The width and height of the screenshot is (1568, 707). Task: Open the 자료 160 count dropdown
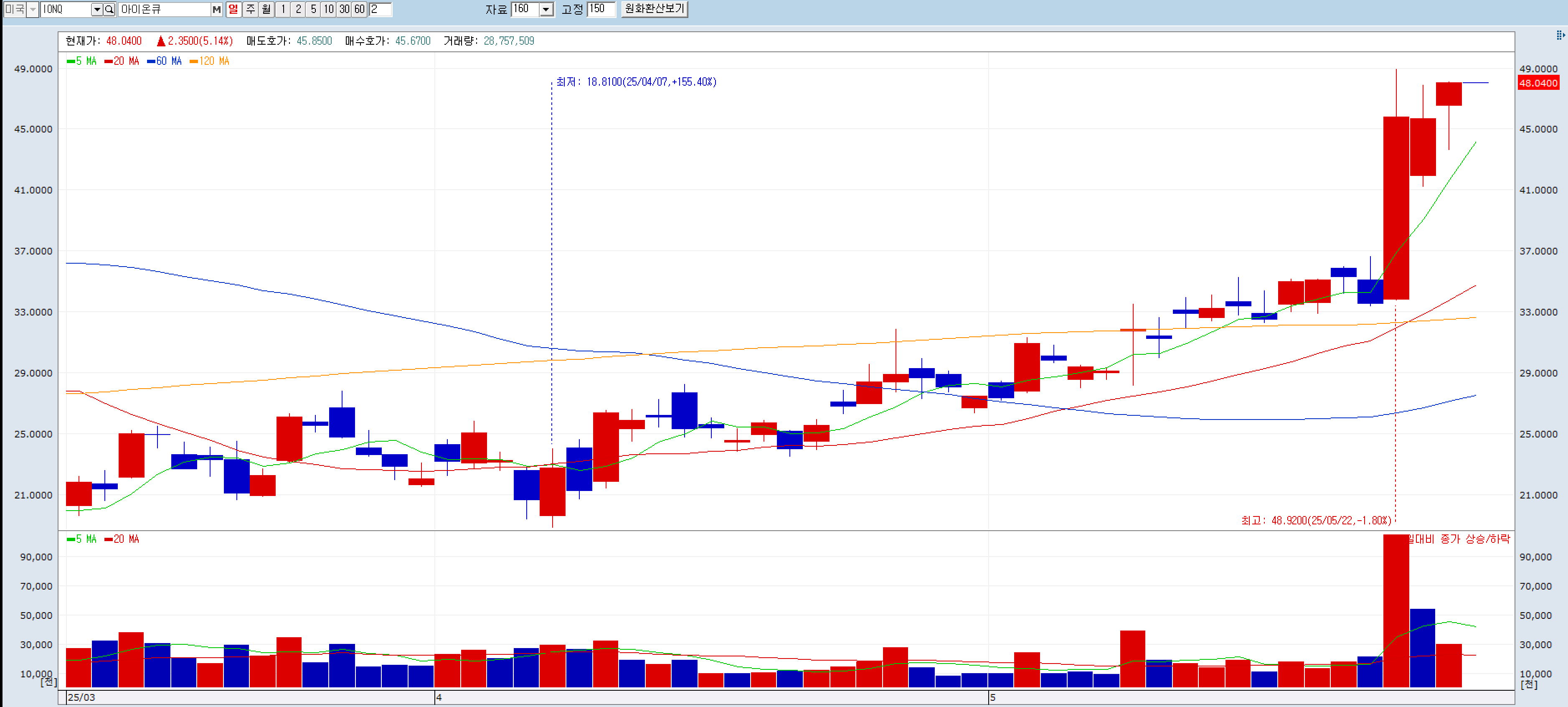[x=546, y=9]
